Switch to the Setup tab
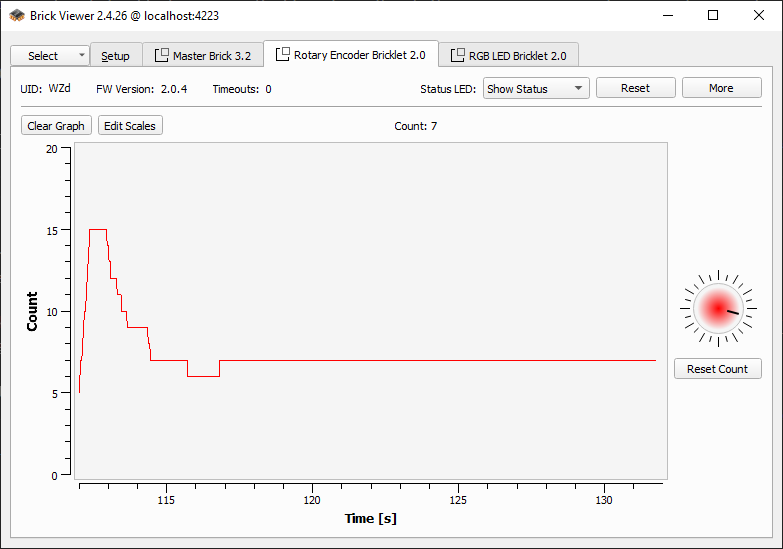 tap(115, 56)
